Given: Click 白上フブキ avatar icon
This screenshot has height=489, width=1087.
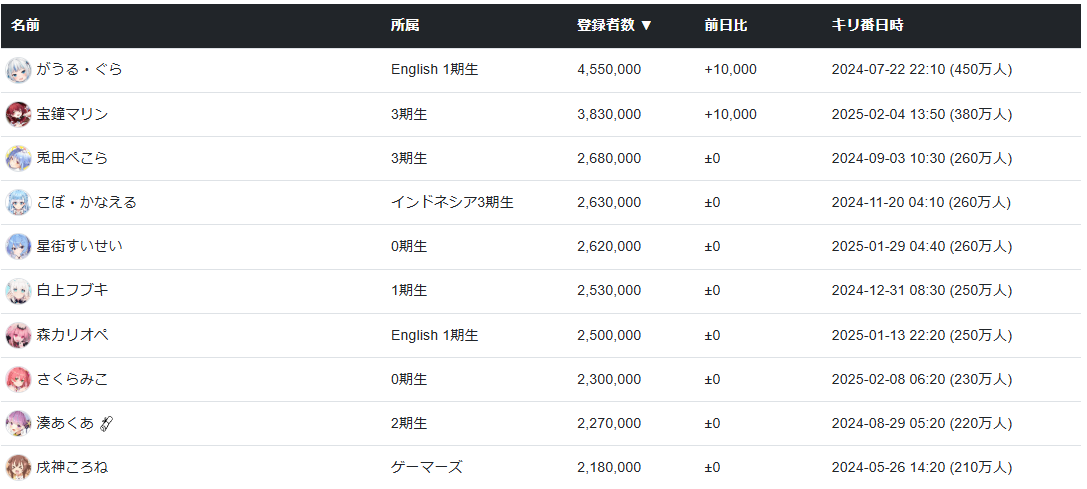Looking at the screenshot, I should point(18,290).
